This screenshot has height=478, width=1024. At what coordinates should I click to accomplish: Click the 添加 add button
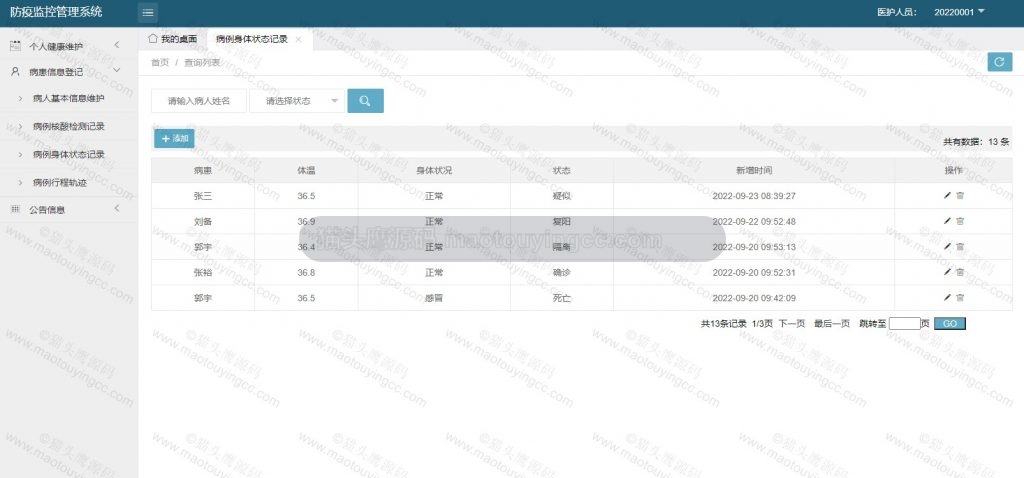[x=174, y=138]
